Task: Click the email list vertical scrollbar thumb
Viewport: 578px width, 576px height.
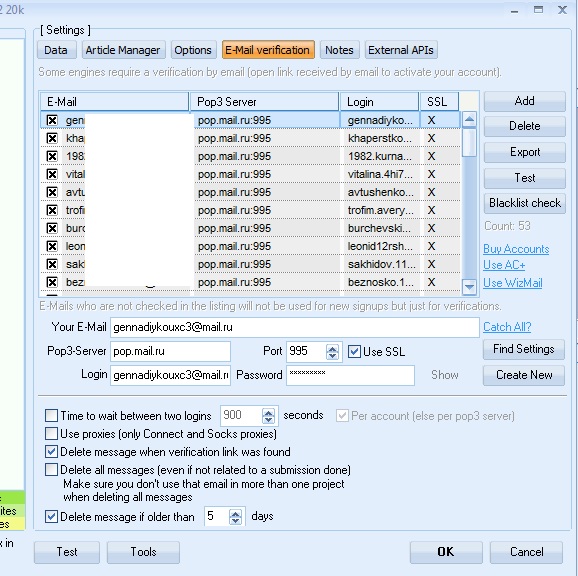Action: 469,143
